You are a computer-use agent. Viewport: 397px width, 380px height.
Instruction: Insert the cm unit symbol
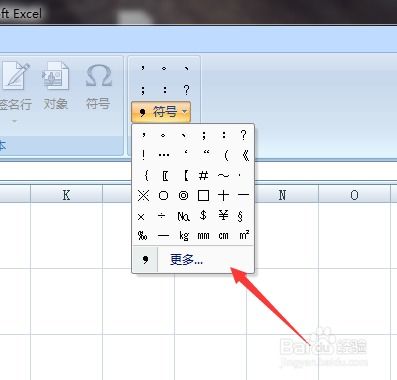click(x=223, y=236)
